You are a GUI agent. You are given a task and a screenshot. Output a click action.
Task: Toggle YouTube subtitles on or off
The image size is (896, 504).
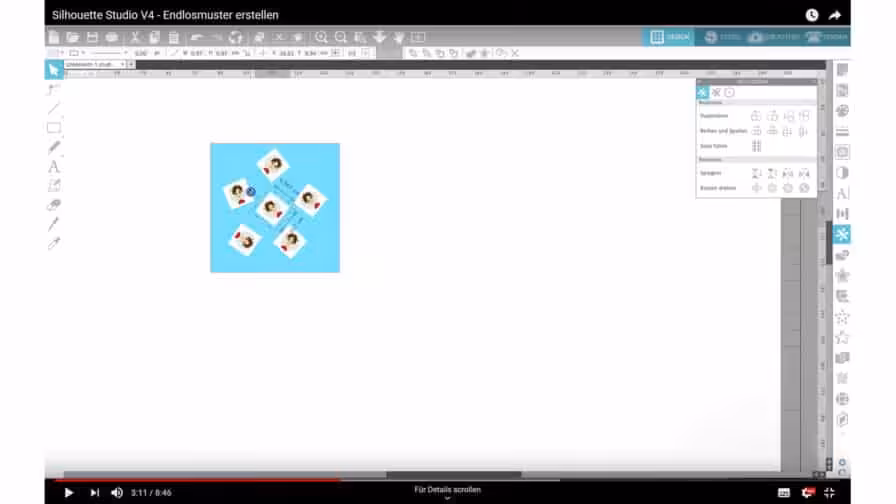coord(784,492)
